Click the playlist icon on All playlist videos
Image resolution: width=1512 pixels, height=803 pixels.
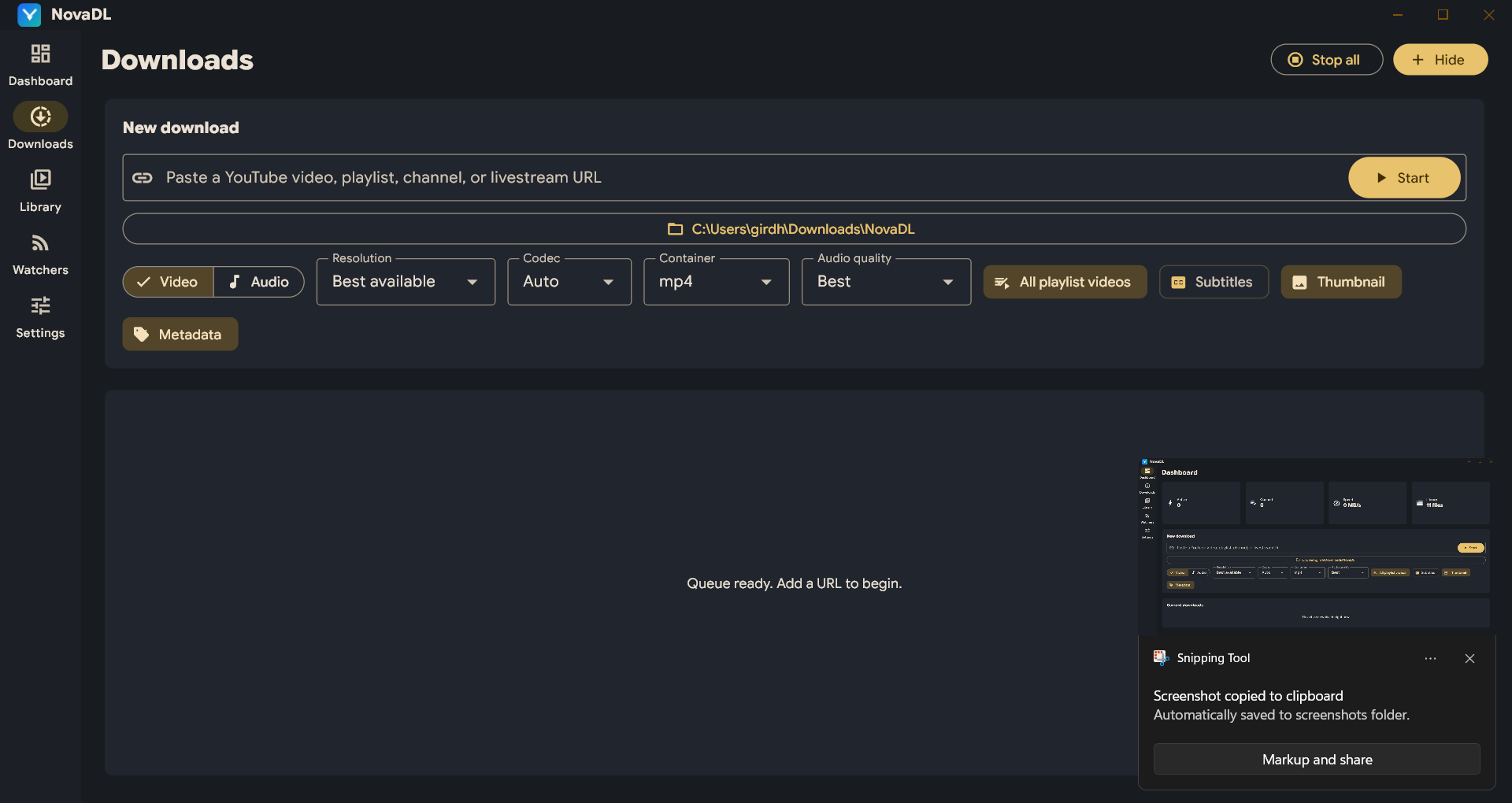pos(1002,283)
